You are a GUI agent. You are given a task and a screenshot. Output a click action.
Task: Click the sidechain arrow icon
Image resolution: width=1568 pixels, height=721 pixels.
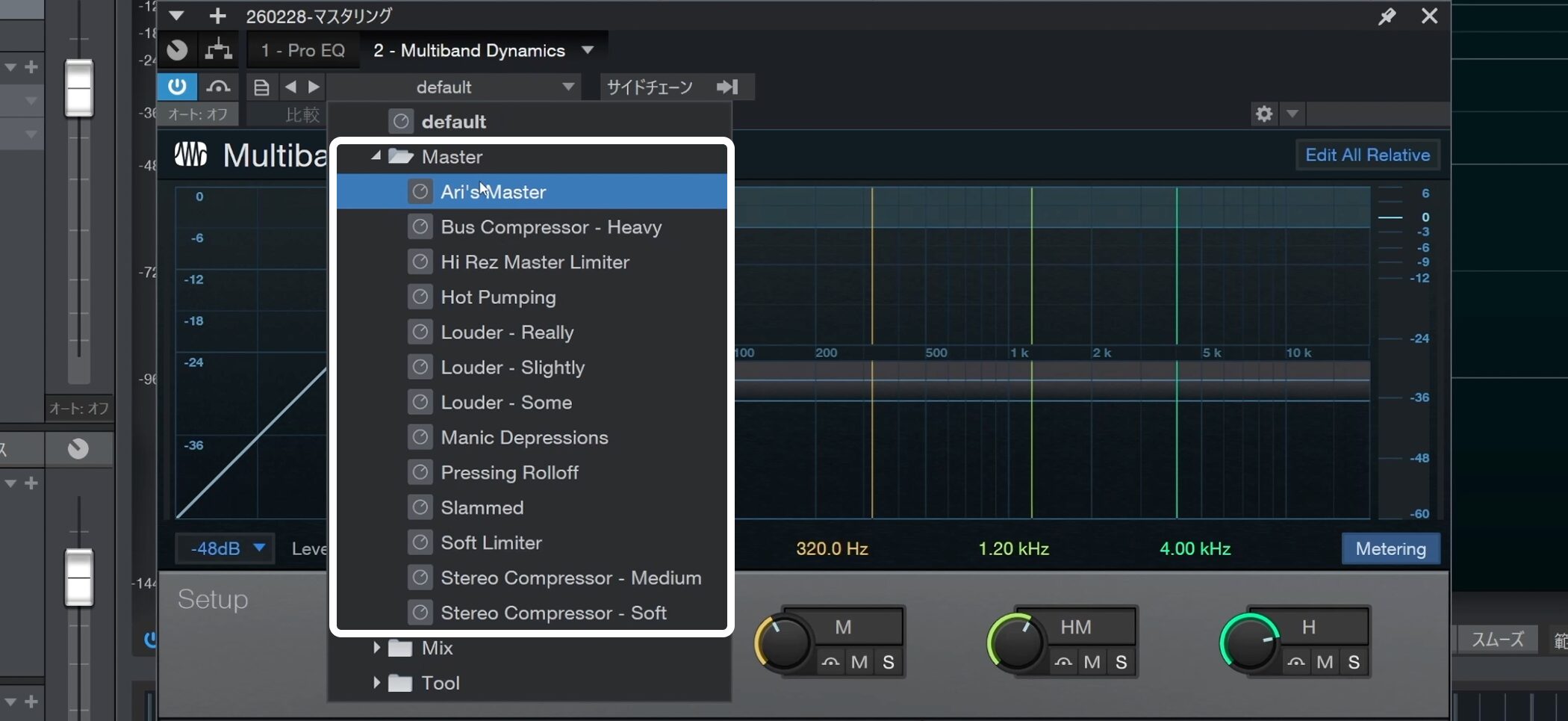coord(727,87)
